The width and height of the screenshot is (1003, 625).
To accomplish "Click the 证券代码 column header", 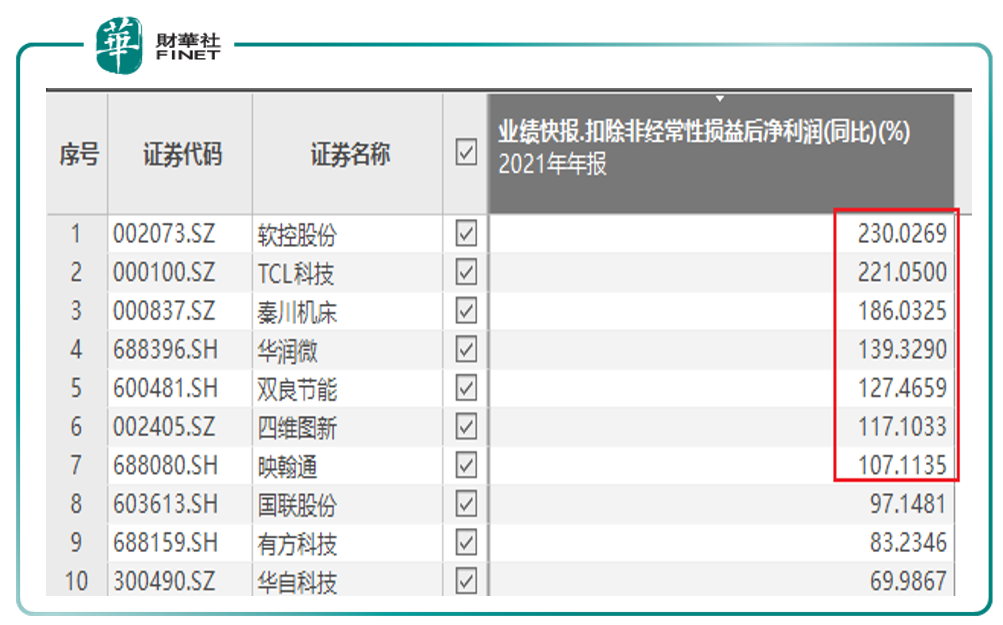I will (x=182, y=154).
